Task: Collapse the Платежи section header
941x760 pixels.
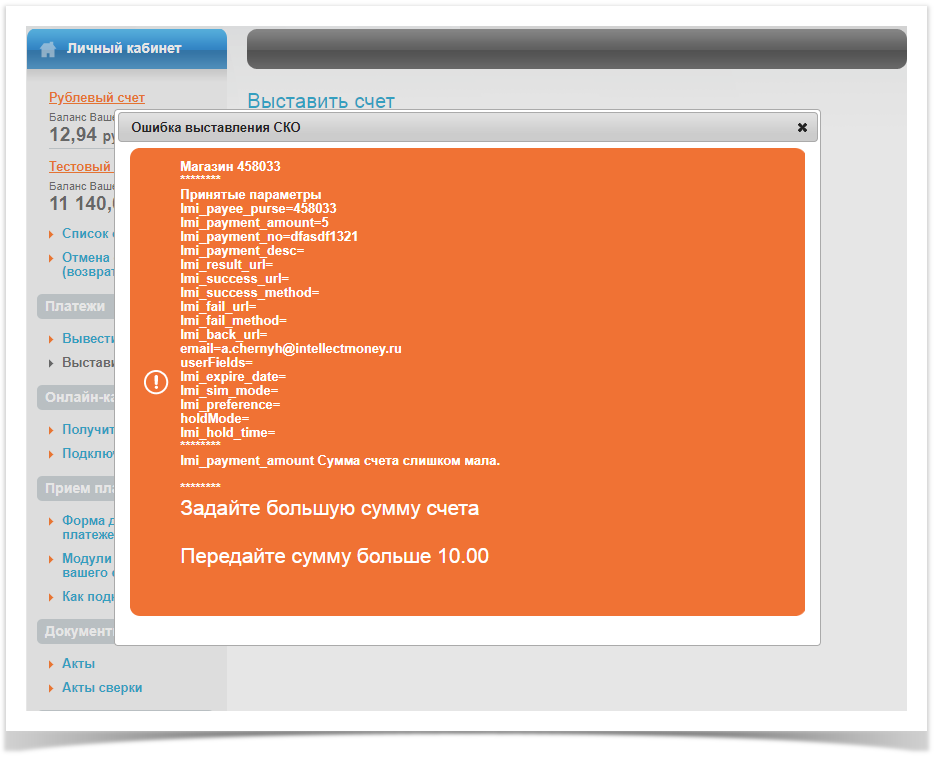Action: pos(75,307)
